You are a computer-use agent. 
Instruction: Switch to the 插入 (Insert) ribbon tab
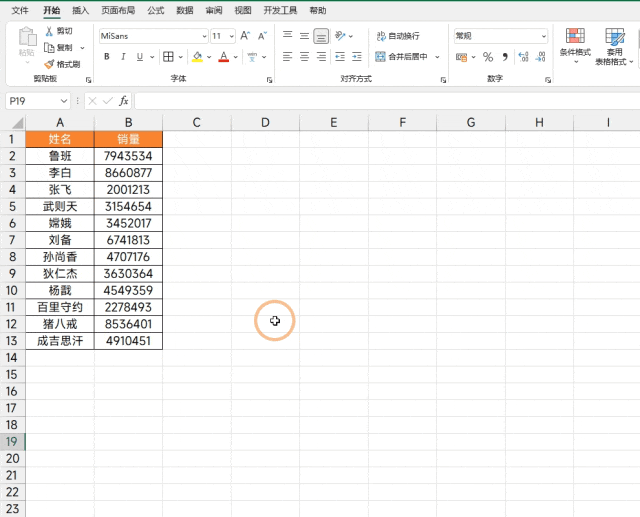click(x=80, y=11)
